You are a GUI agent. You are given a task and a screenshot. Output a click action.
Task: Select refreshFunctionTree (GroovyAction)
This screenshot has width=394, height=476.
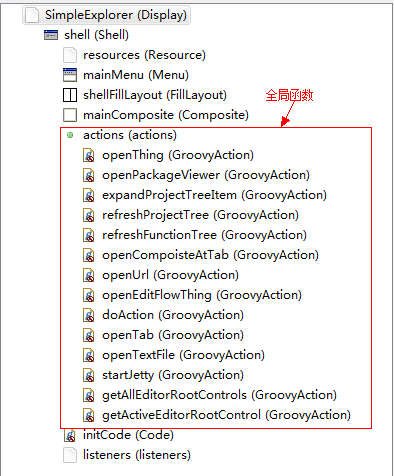204,235
